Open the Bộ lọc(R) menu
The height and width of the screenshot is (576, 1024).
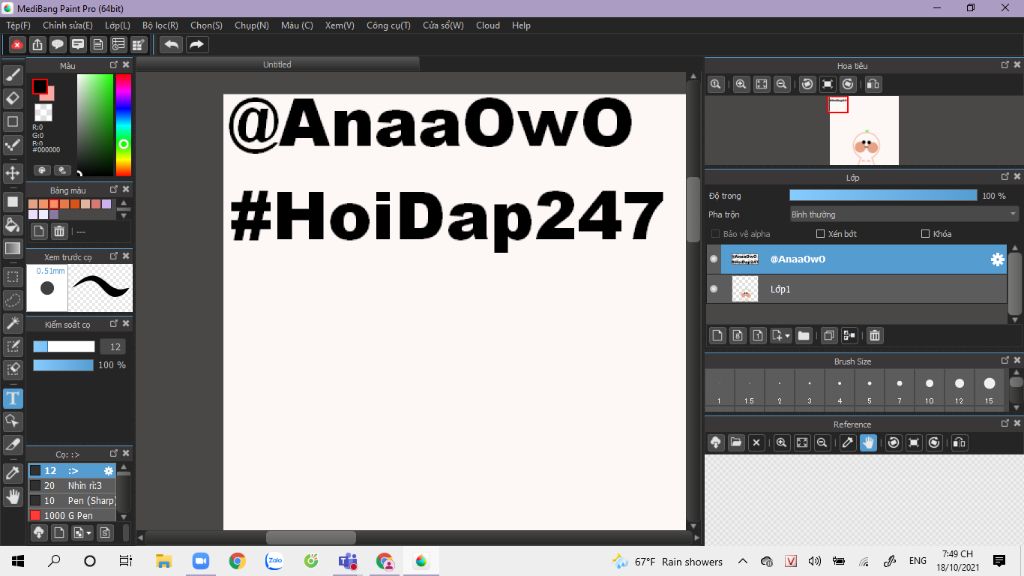click(x=160, y=25)
